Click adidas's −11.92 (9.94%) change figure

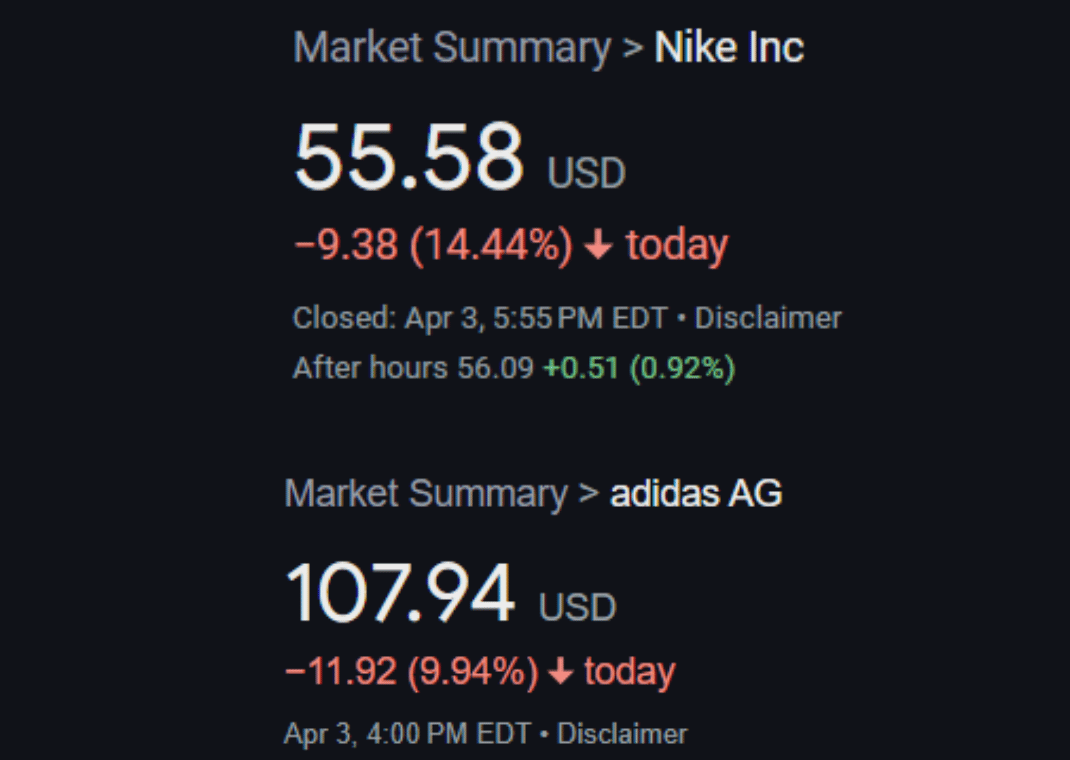[x=411, y=672]
